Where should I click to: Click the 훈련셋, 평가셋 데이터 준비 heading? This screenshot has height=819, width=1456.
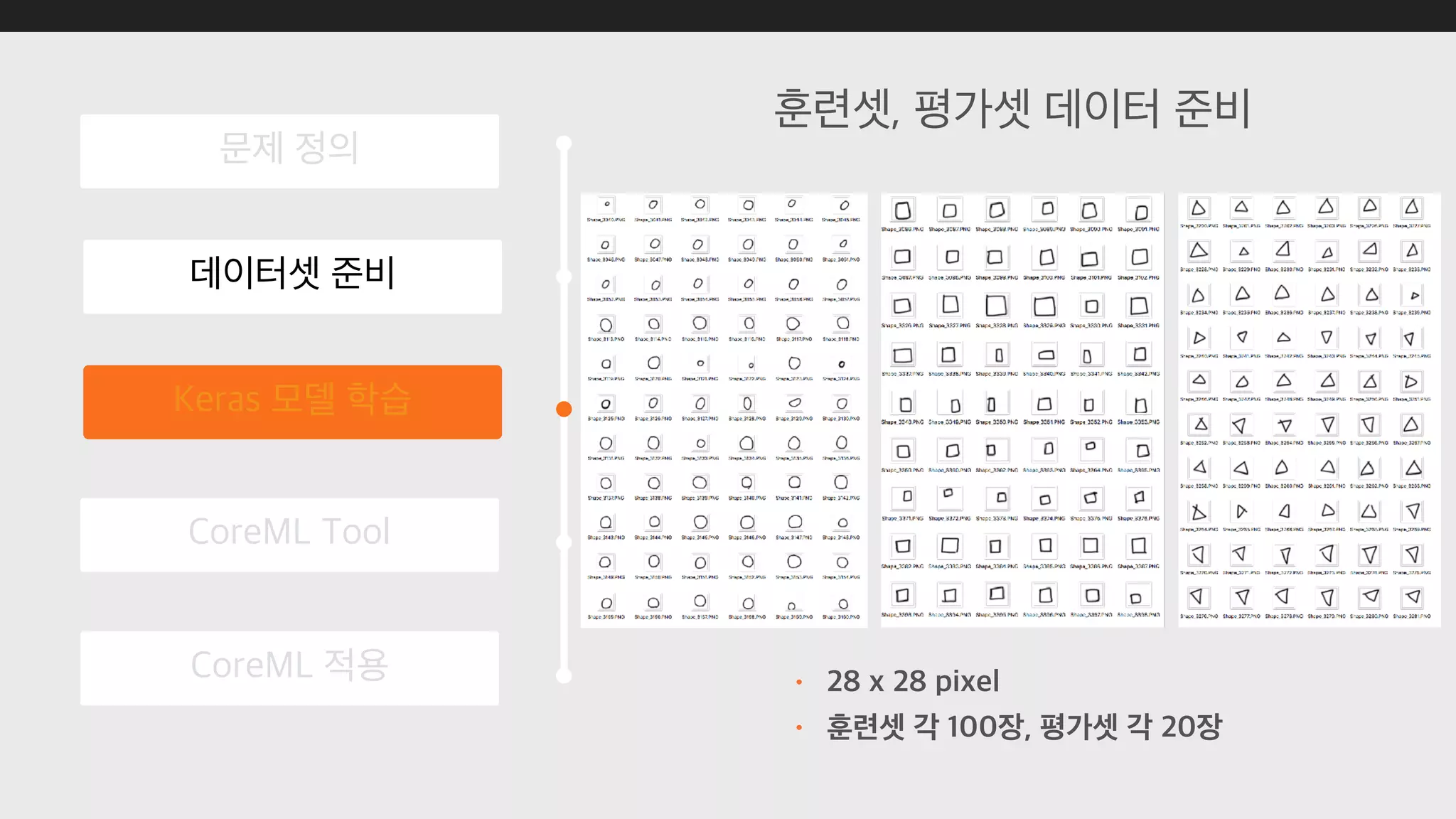tap(1012, 109)
